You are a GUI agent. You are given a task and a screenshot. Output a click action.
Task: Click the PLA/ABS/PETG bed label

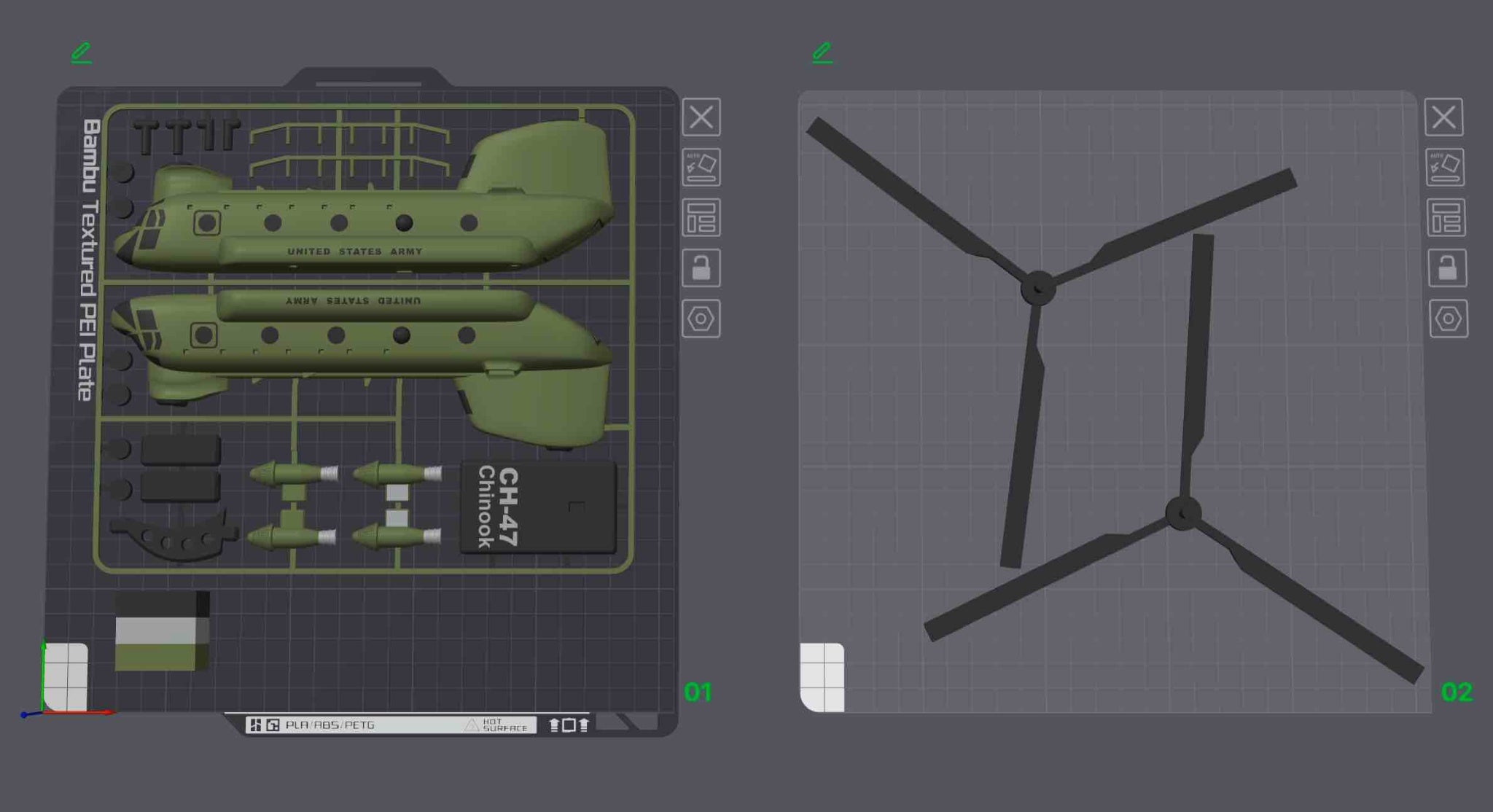click(330, 725)
